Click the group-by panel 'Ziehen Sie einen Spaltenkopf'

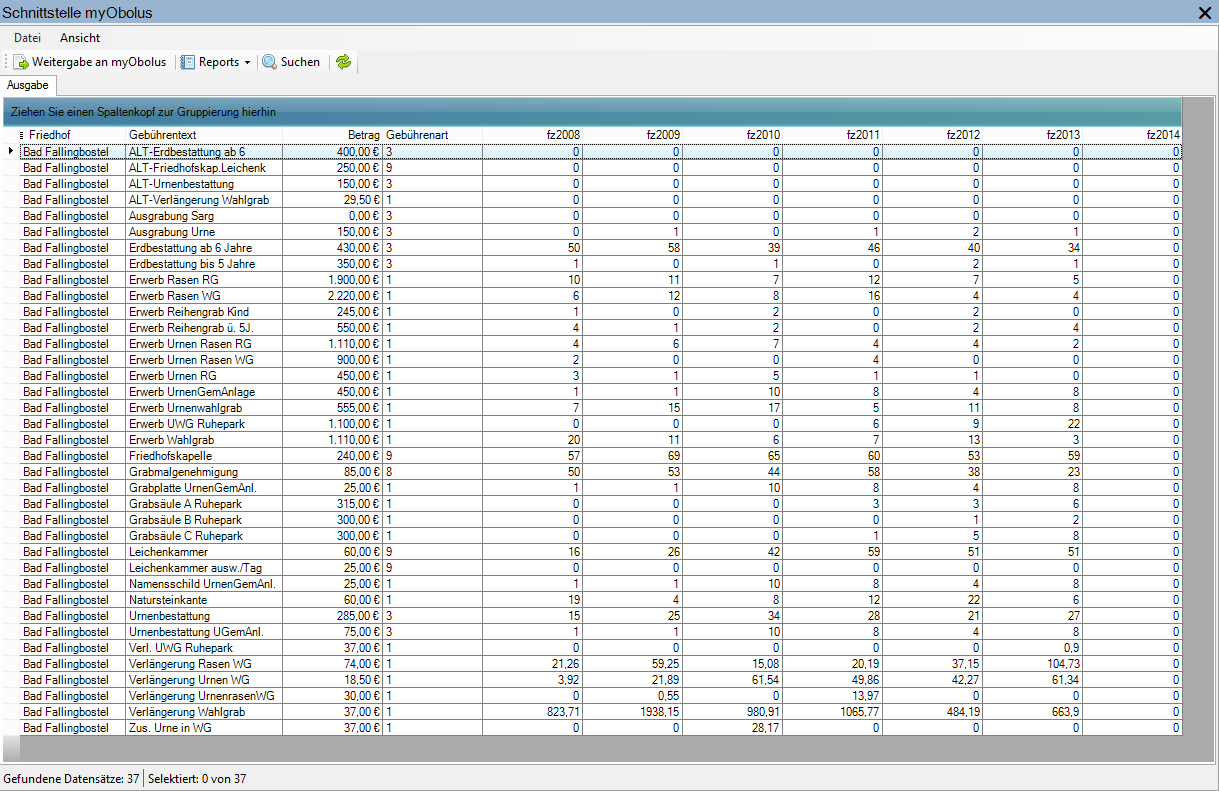592,112
